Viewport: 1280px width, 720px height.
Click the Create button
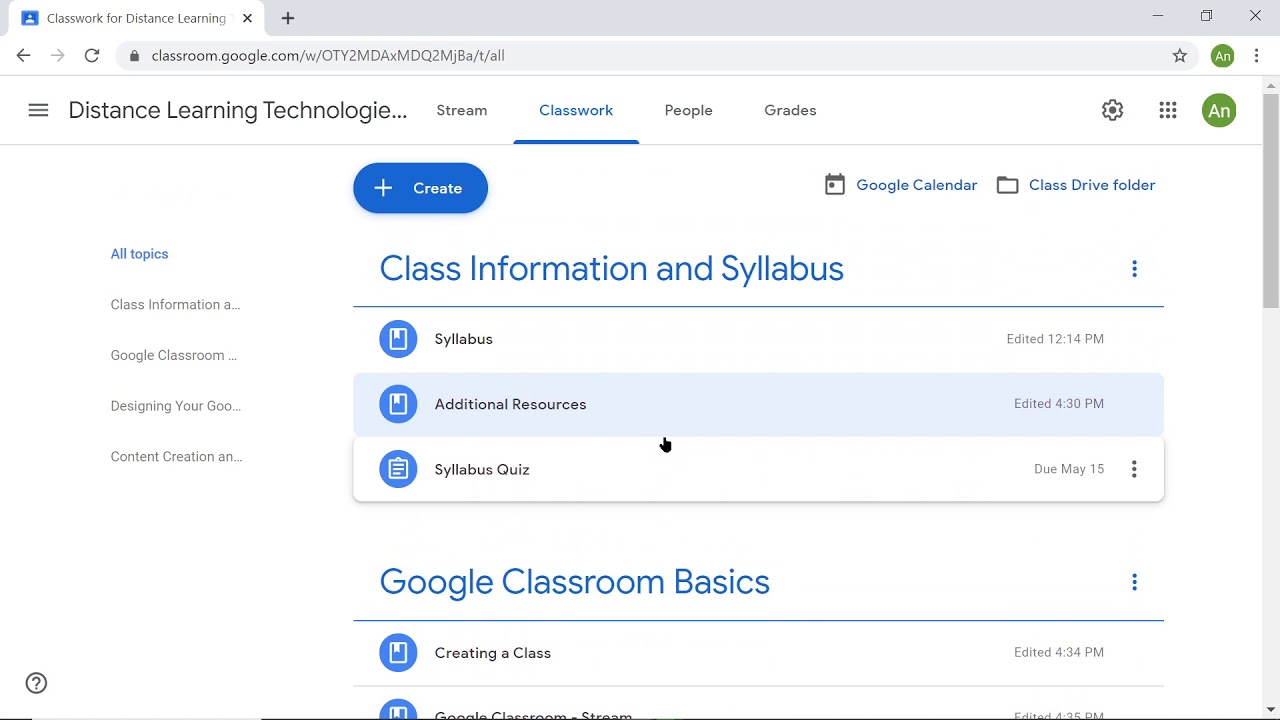tap(420, 188)
